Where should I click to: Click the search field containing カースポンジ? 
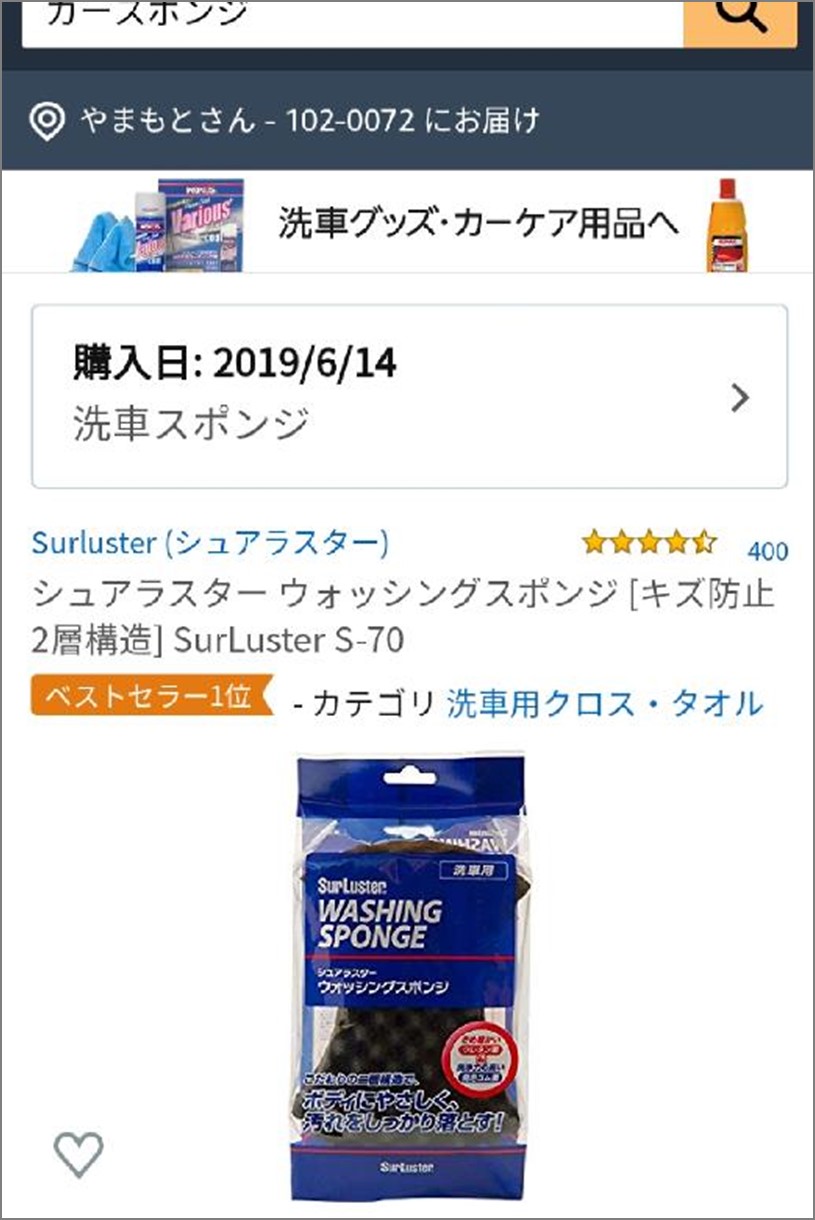tap(352, 20)
